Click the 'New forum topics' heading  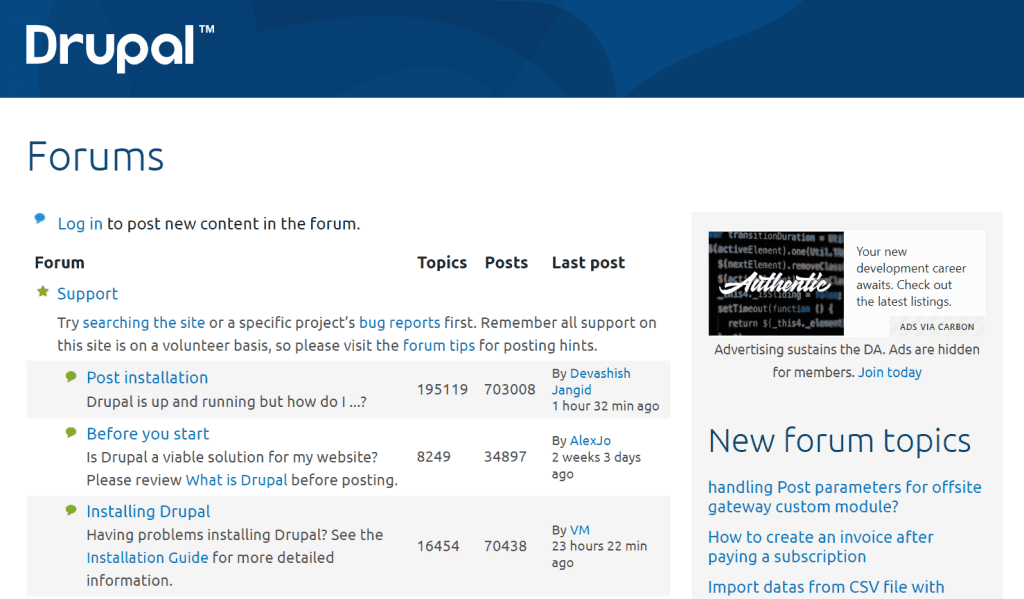(839, 441)
